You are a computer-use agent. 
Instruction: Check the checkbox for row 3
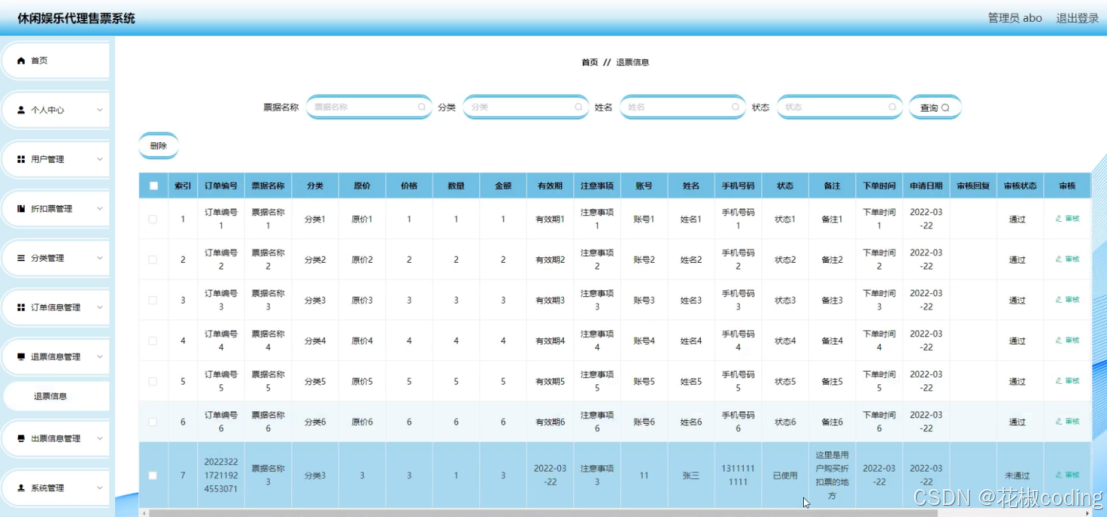153,300
